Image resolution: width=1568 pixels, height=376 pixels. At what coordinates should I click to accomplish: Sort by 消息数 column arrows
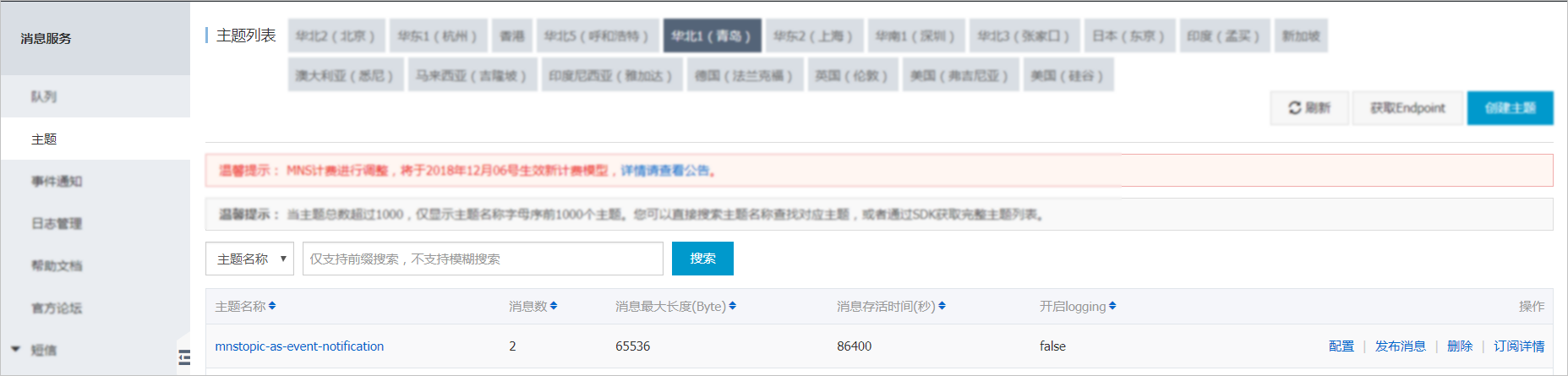pos(554,306)
